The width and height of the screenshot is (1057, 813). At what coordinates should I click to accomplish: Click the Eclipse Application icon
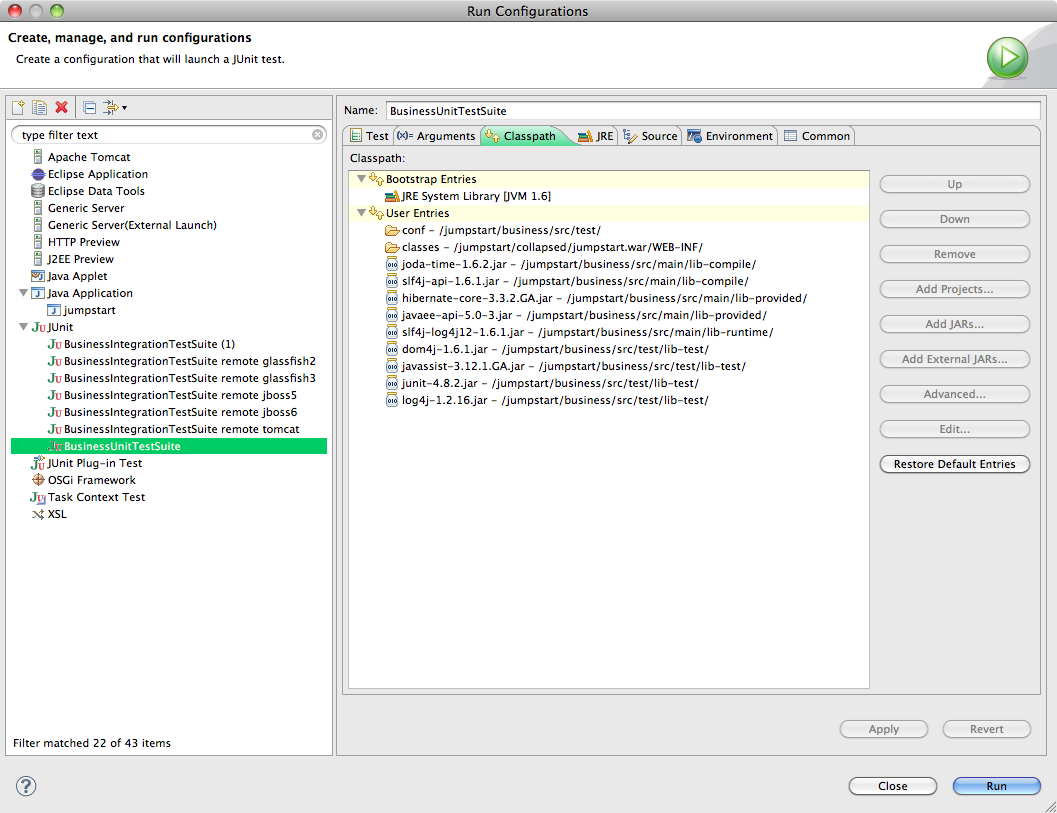[x=38, y=174]
